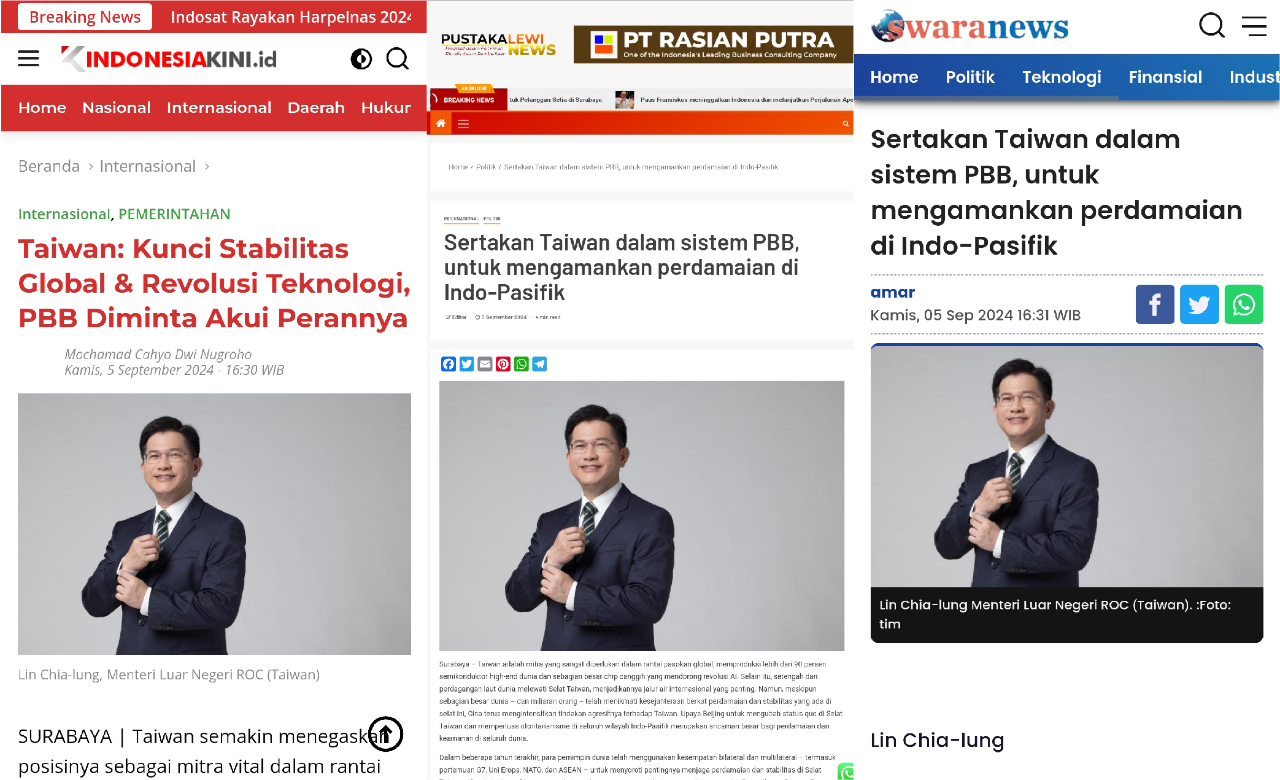The width and height of the screenshot is (1280, 780).
Task: Click the PEMERINTAHAN category tag
Action: coord(174,214)
